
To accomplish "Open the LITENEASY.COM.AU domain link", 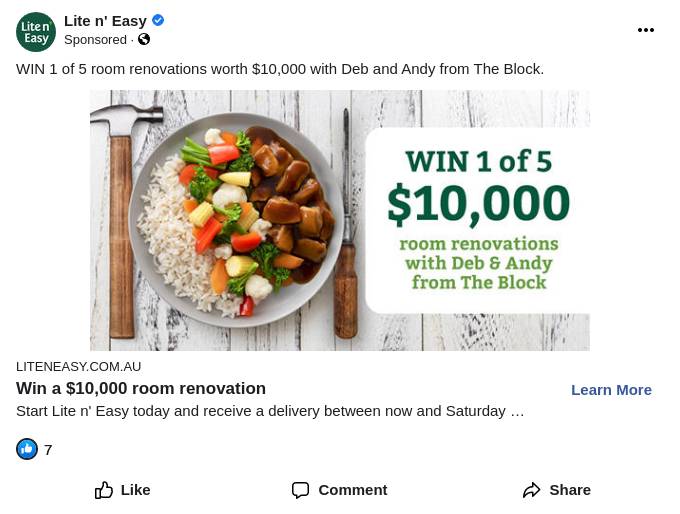I will 79,367.
